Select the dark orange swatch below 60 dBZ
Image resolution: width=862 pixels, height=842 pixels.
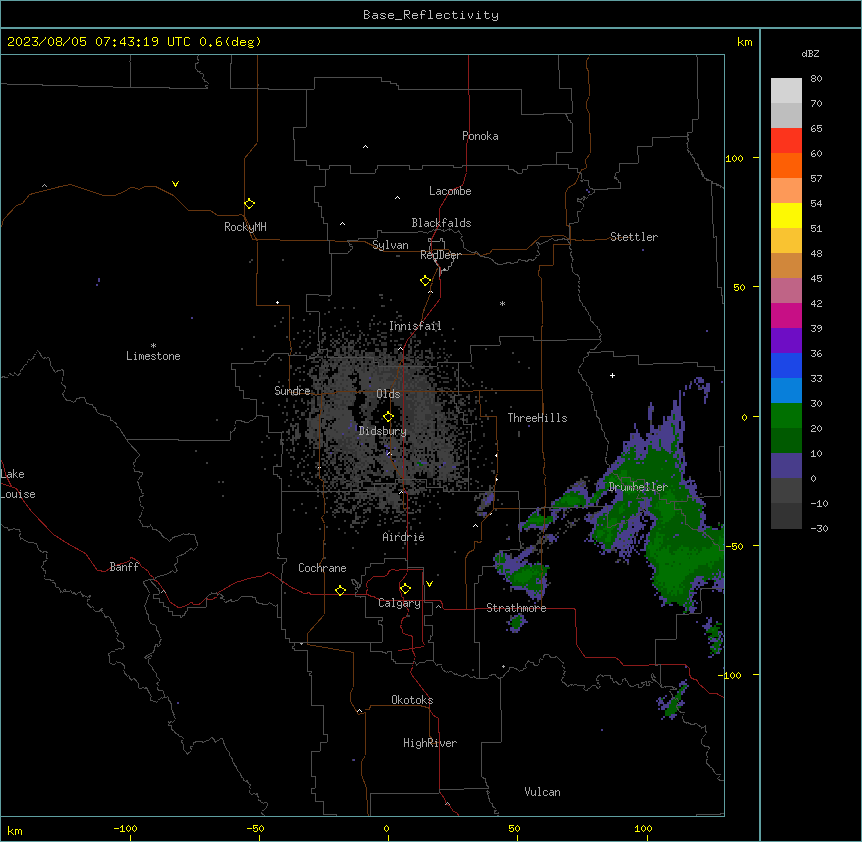tap(786, 165)
